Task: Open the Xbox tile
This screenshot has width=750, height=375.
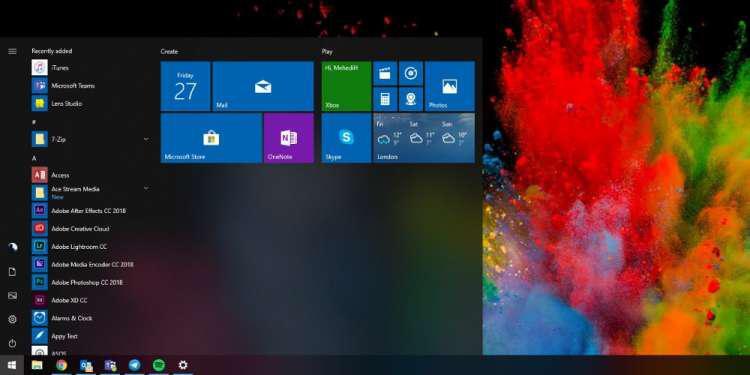Action: 346,86
